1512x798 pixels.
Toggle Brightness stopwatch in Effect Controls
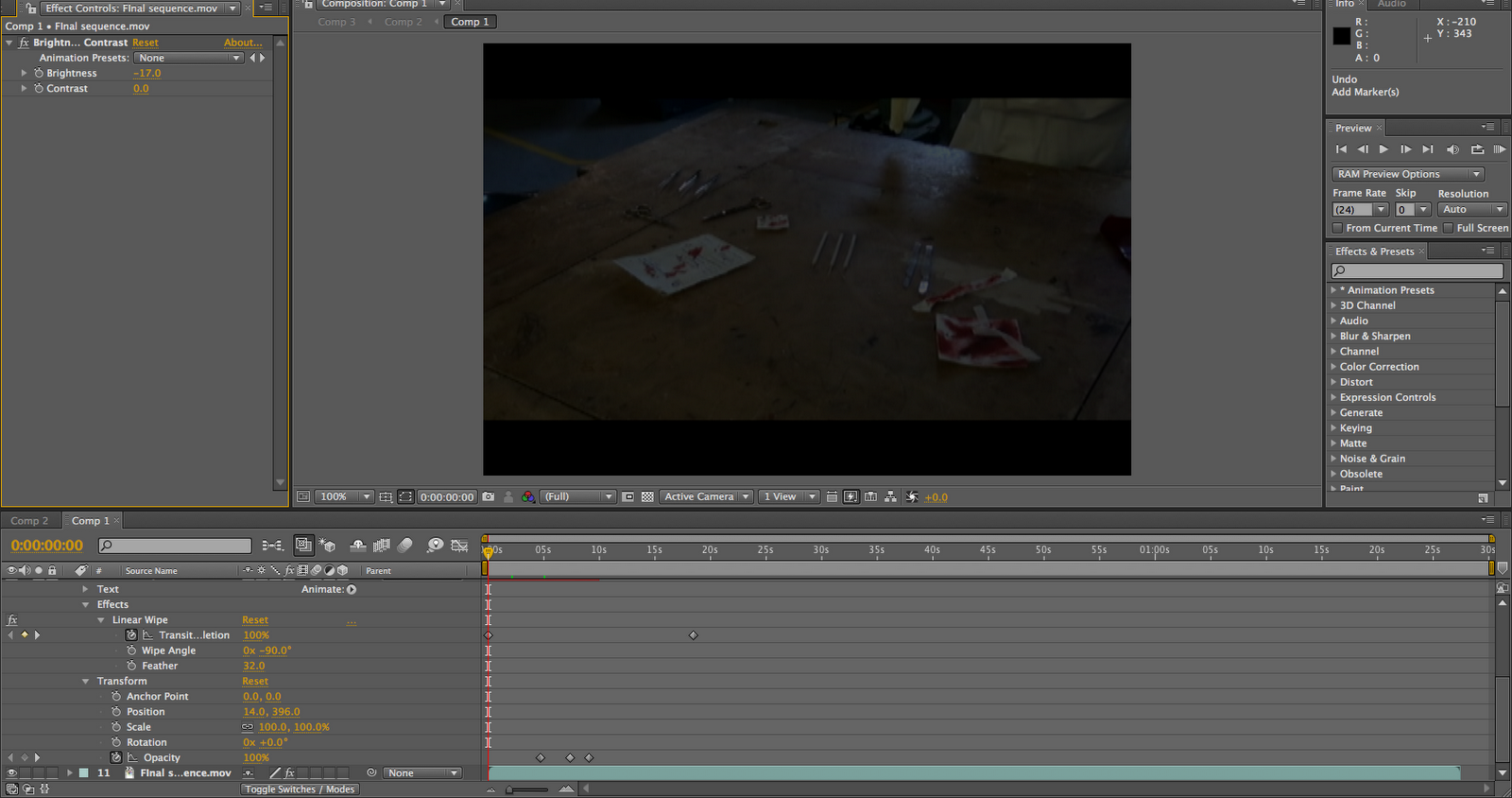tap(39, 73)
